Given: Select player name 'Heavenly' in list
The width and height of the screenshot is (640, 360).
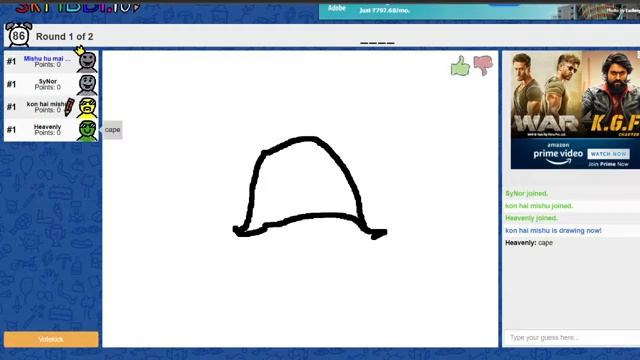Looking at the screenshot, I should 47,127.
